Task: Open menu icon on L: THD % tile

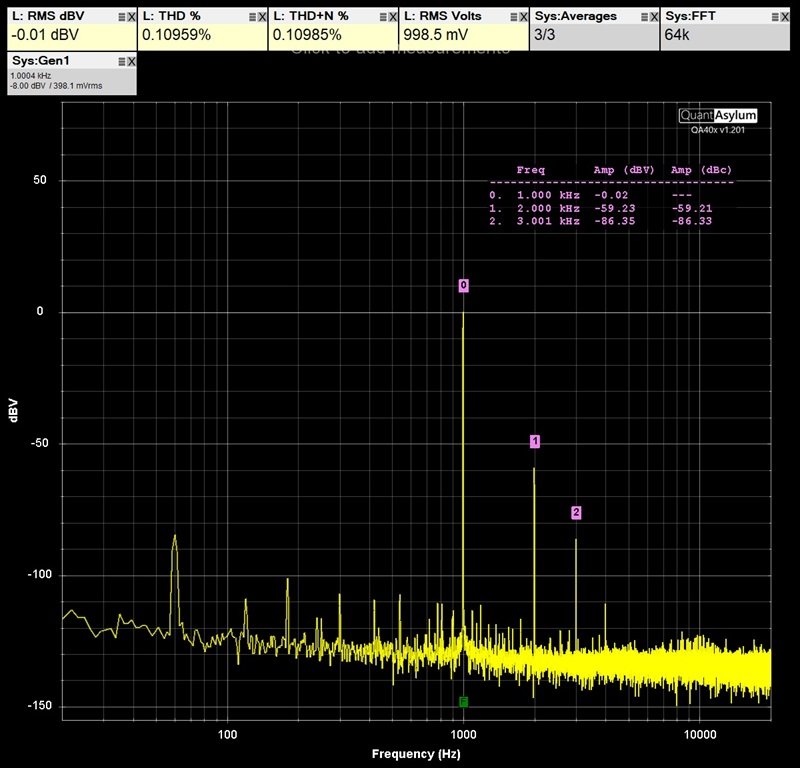Action: click(x=253, y=17)
